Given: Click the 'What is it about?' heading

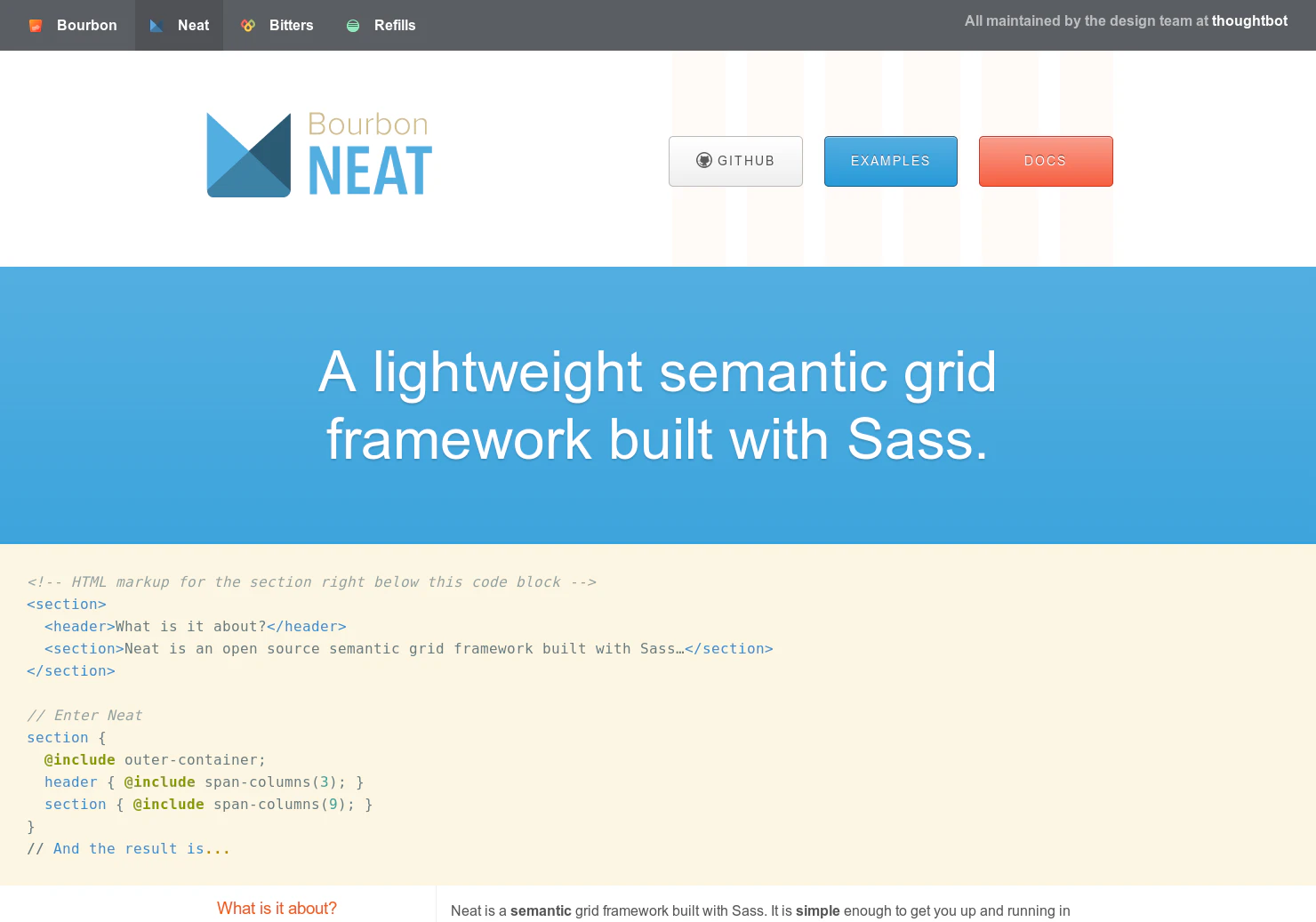Looking at the screenshot, I should pos(277,908).
